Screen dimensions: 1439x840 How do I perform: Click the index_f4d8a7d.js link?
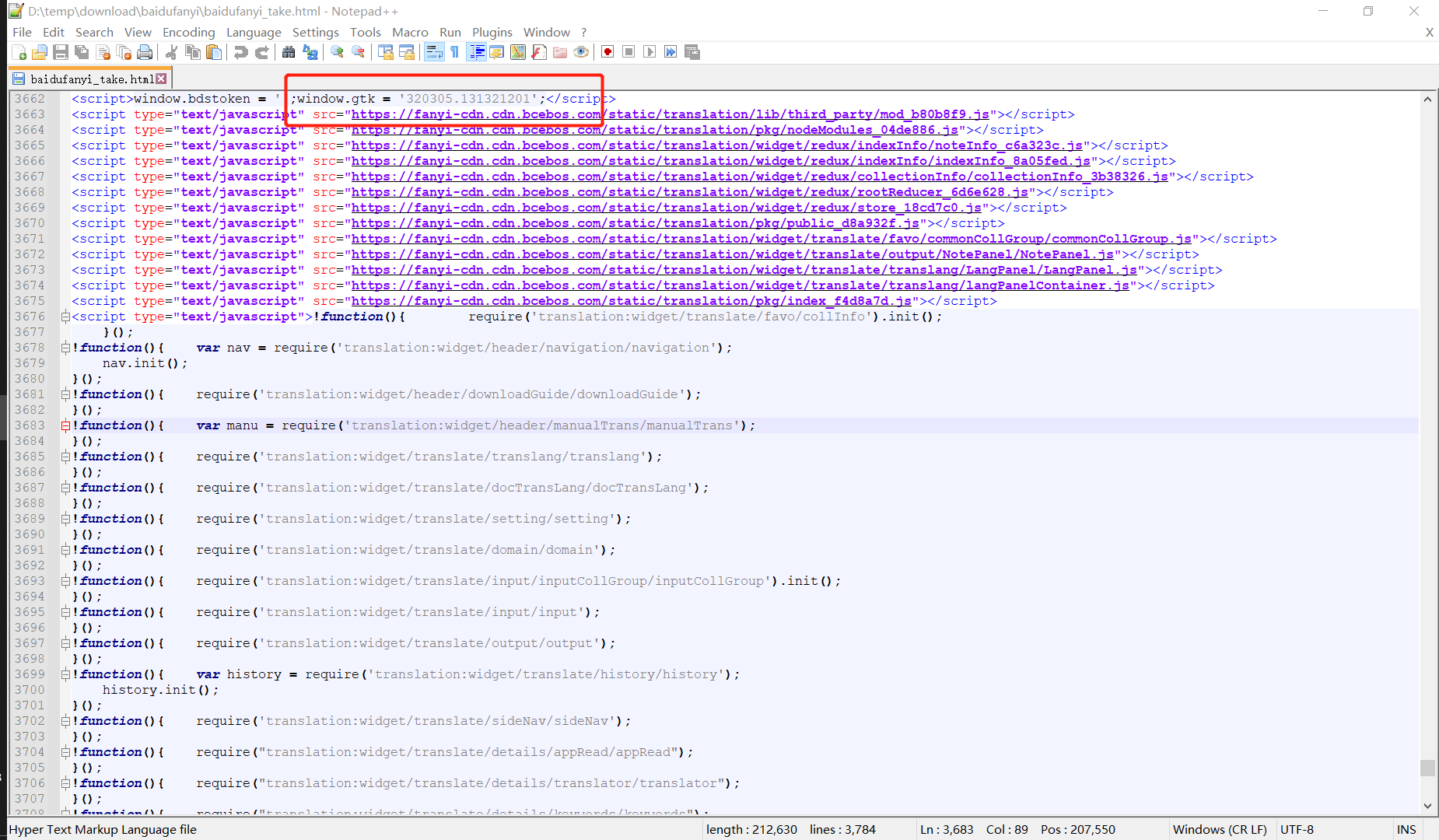(x=631, y=301)
